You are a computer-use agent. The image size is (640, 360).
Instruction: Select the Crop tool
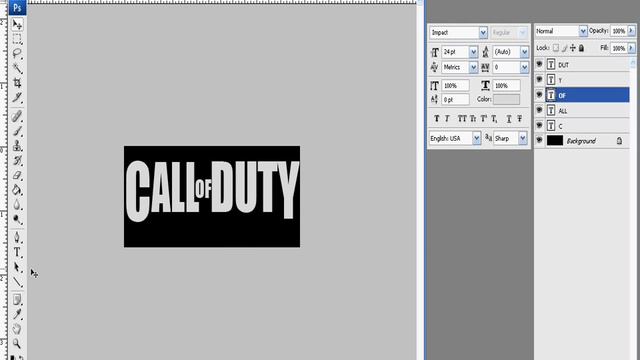point(17,83)
